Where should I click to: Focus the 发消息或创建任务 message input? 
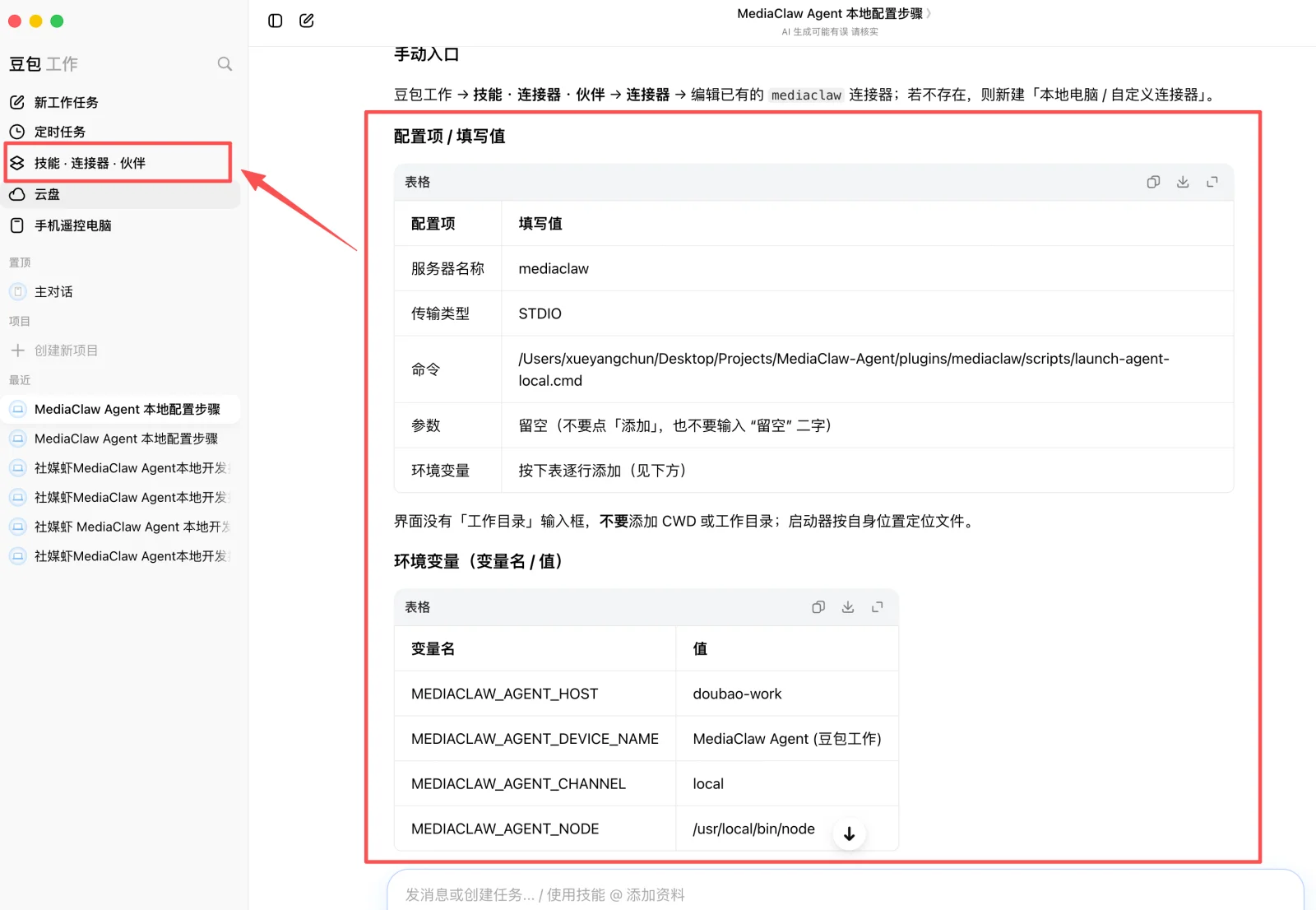(x=846, y=894)
